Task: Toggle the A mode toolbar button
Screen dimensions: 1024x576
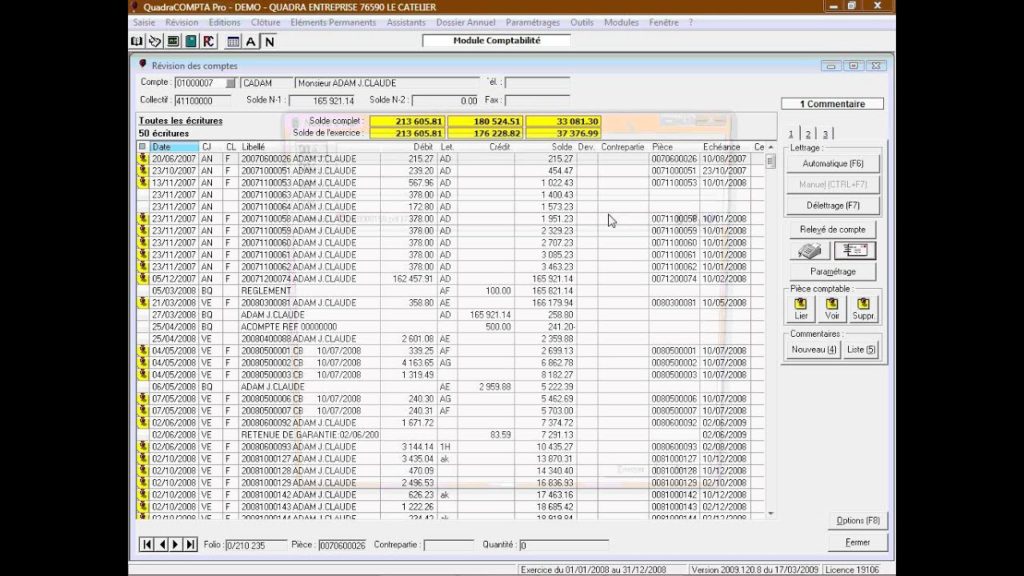Action: (251, 41)
